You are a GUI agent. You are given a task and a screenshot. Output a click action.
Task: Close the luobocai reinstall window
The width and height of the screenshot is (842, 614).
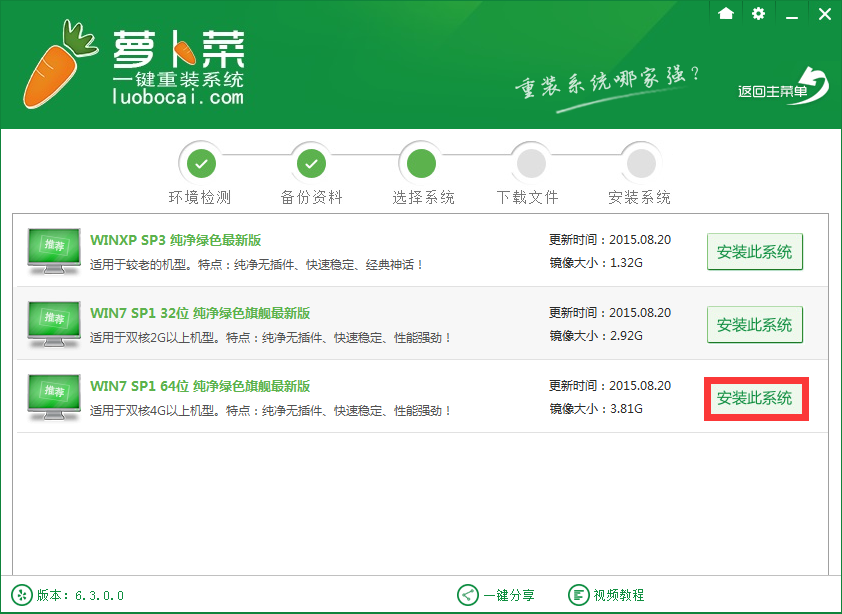coord(825,14)
